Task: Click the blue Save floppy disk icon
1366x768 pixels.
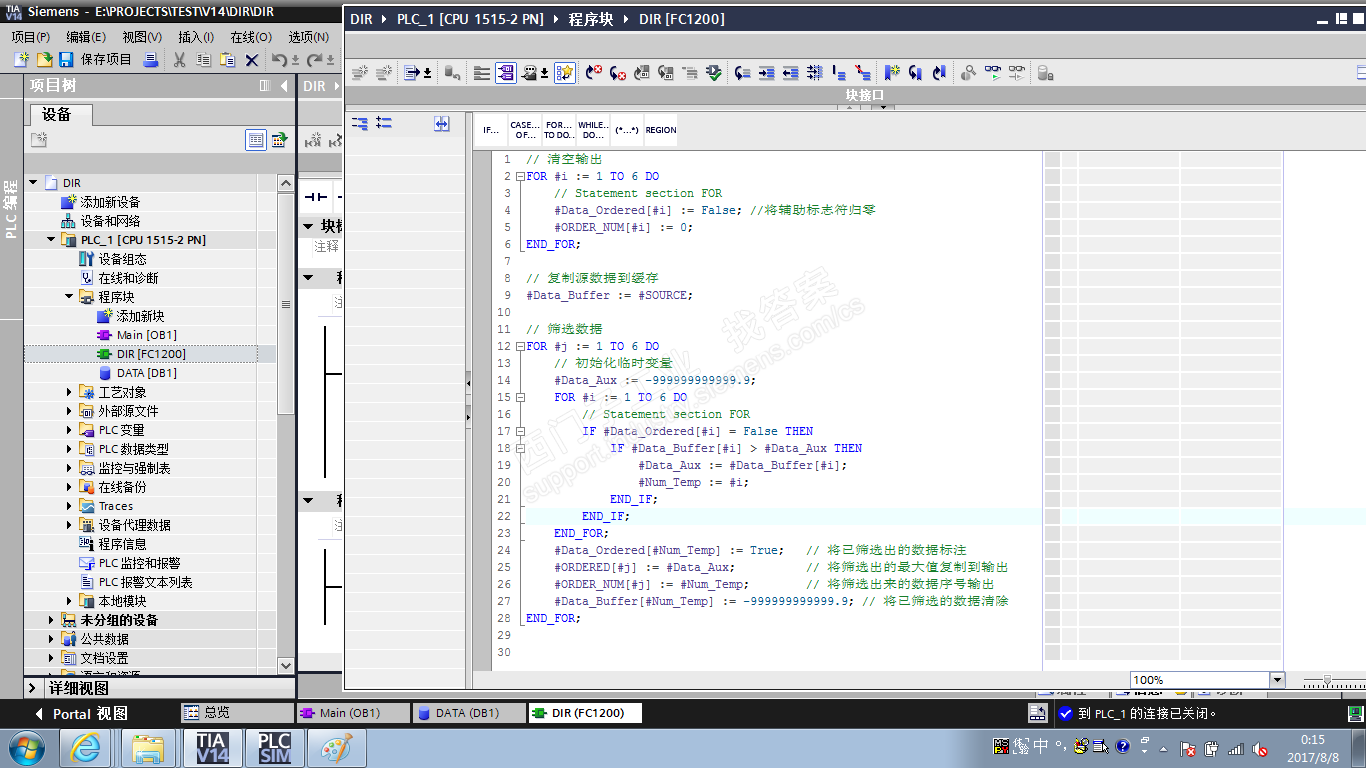Action: pyautogui.click(x=66, y=60)
